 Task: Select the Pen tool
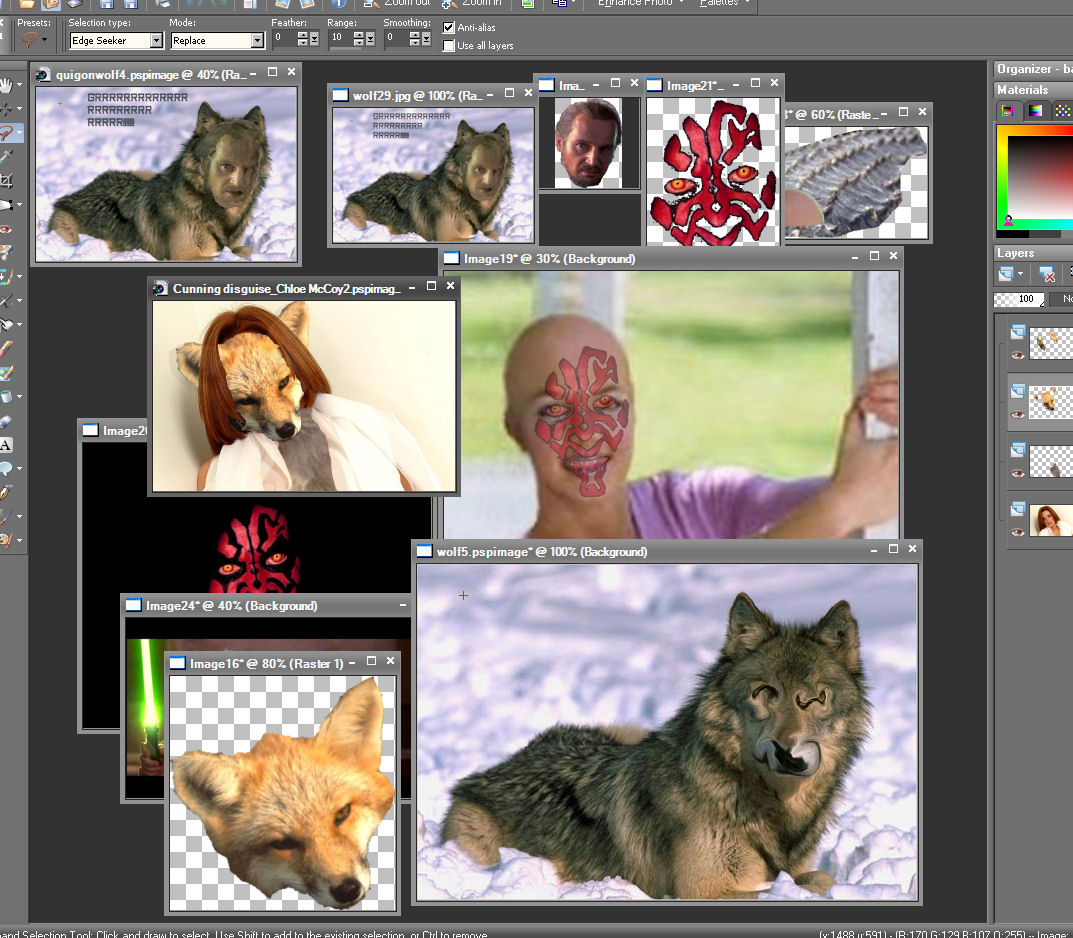coord(6,493)
